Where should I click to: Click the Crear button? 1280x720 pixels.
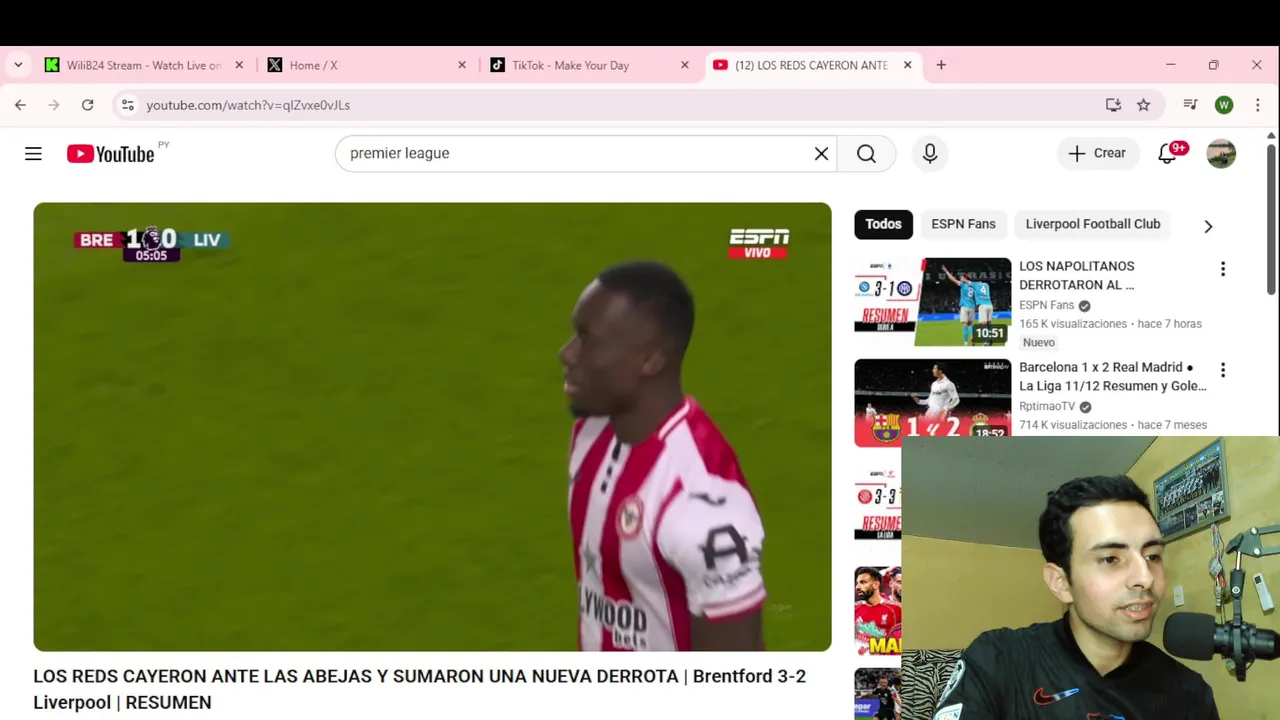pyautogui.click(x=1097, y=153)
